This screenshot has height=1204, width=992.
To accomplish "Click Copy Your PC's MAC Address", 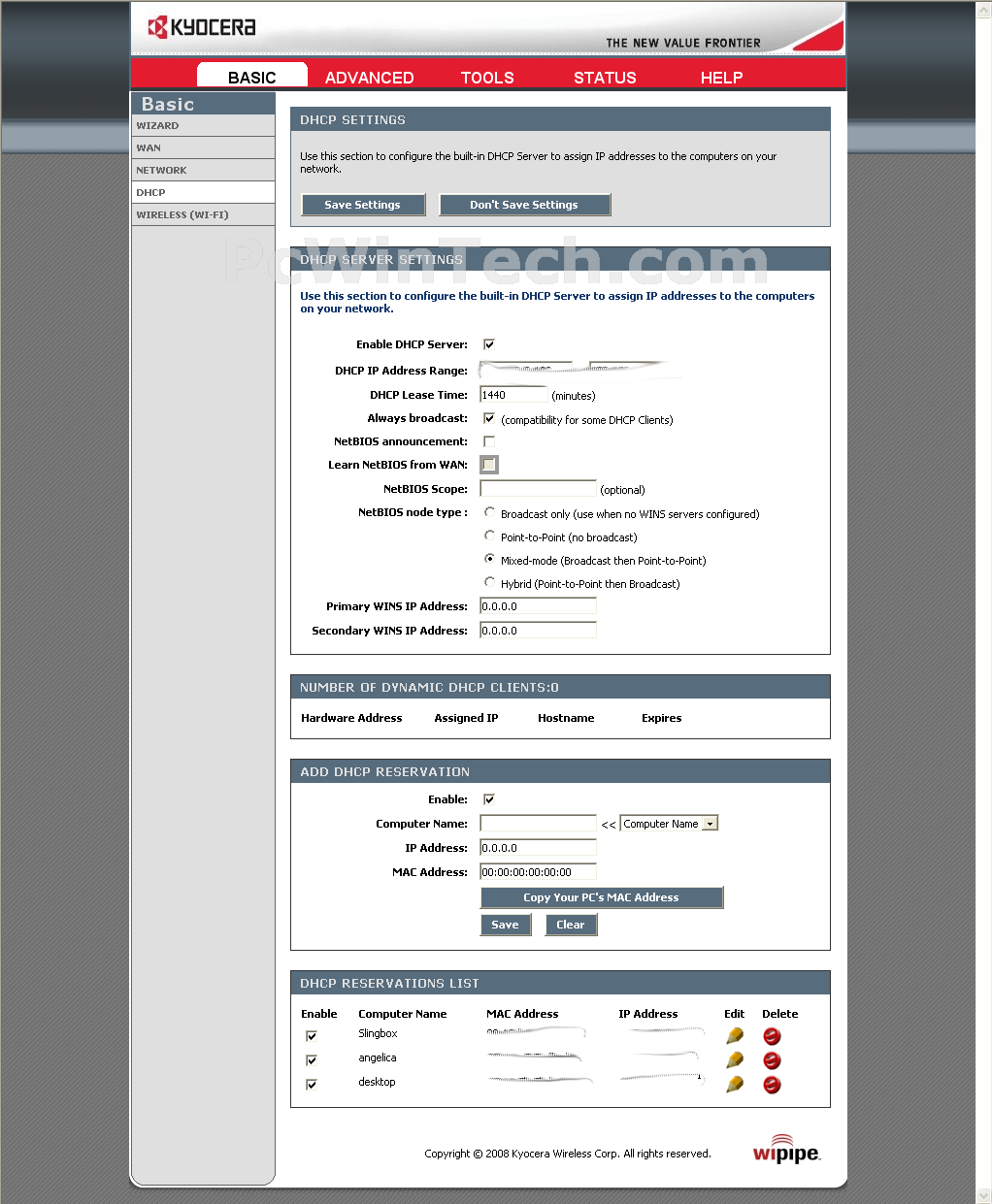I will [x=602, y=897].
